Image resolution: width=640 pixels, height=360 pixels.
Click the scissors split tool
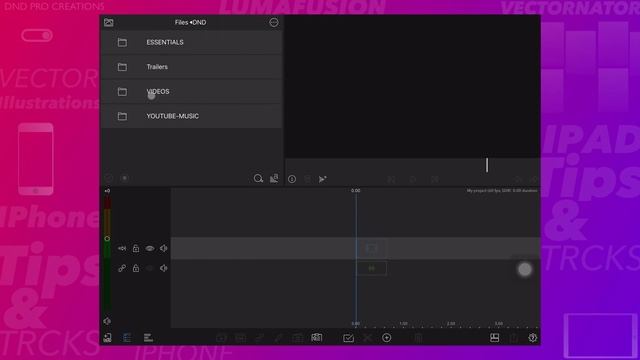(x=368, y=338)
